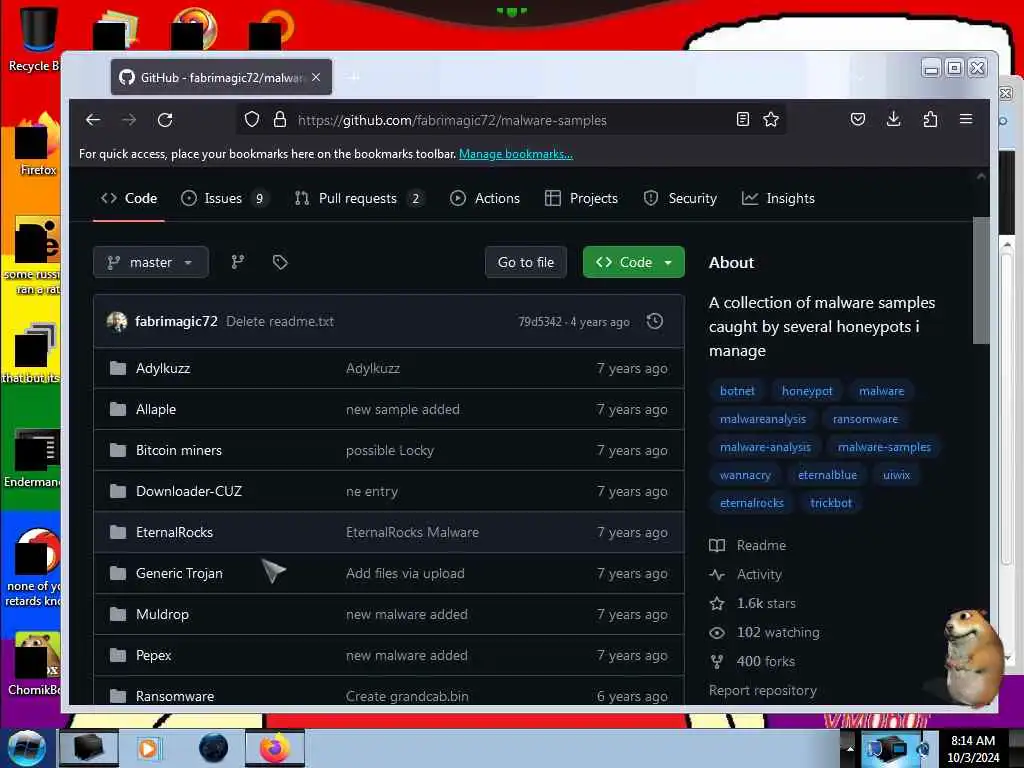Image resolution: width=1024 pixels, height=768 pixels.
Task: Open the Delete readme.txt commit message
Action: [x=280, y=321]
